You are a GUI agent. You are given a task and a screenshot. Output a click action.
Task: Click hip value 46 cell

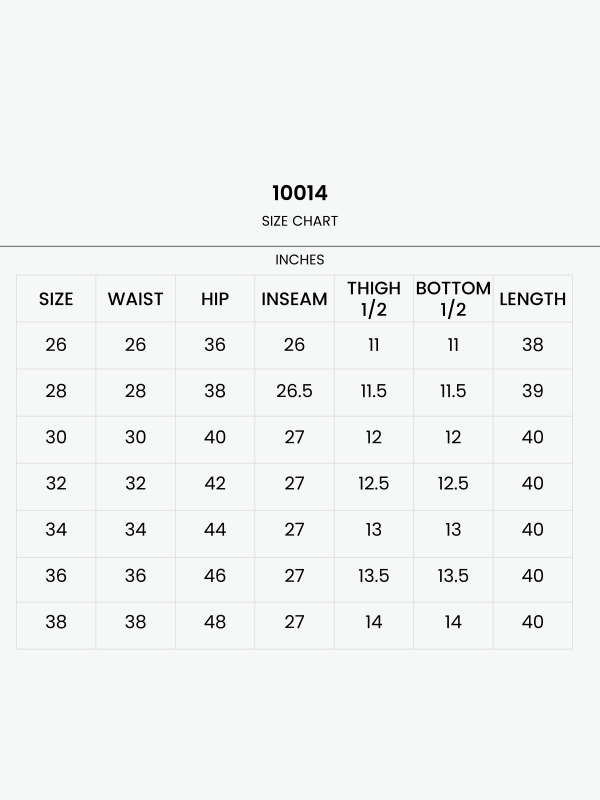point(215,576)
